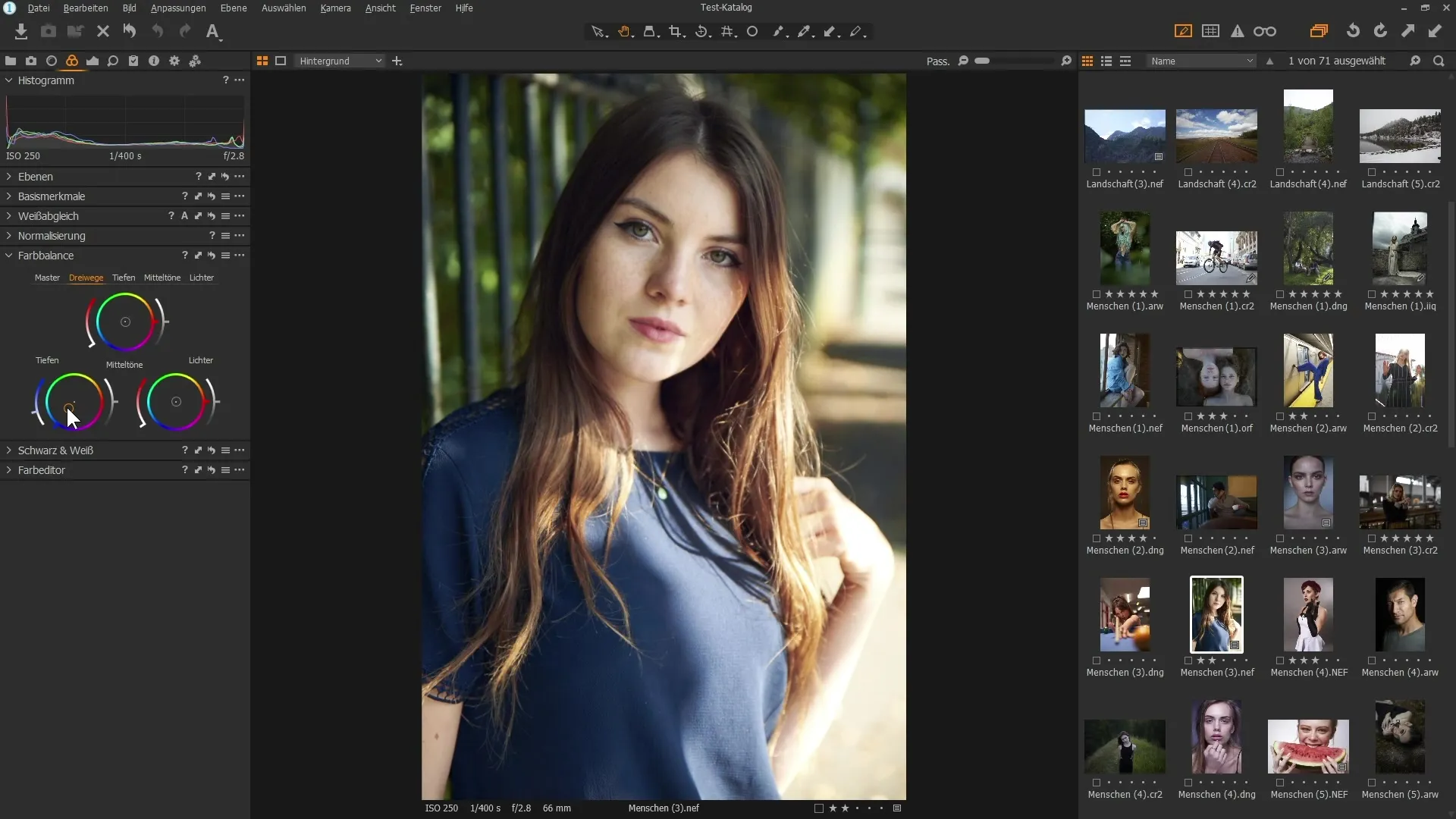Open the Bearbeiten menu
Screen dimensions: 1456x819
coord(86,8)
